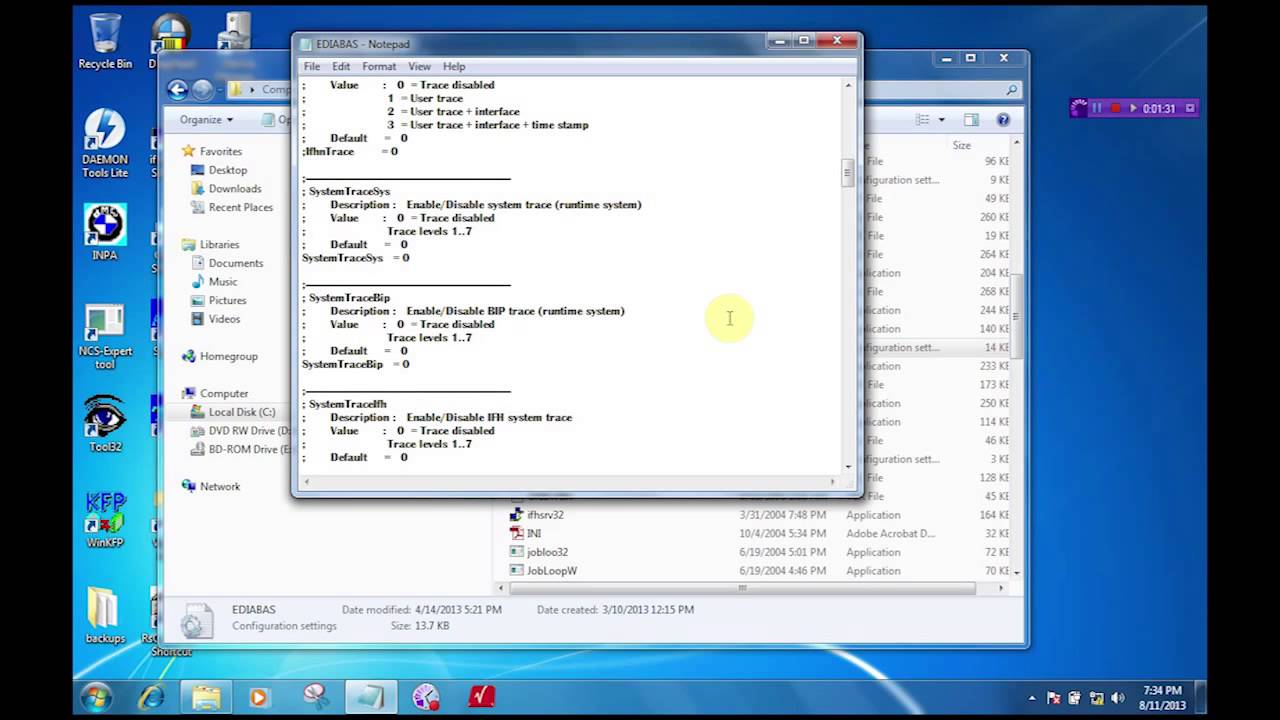
Task: Place the cursor on the SystemTraceSys = 0 line
Action: [x=356, y=258]
